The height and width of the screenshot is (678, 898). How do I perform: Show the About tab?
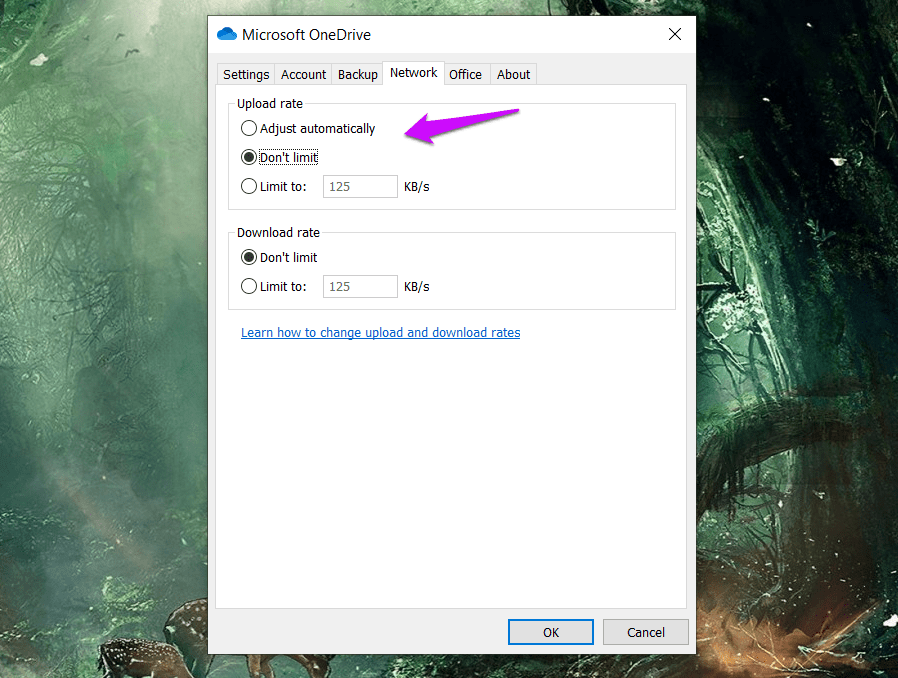[x=513, y=74]
